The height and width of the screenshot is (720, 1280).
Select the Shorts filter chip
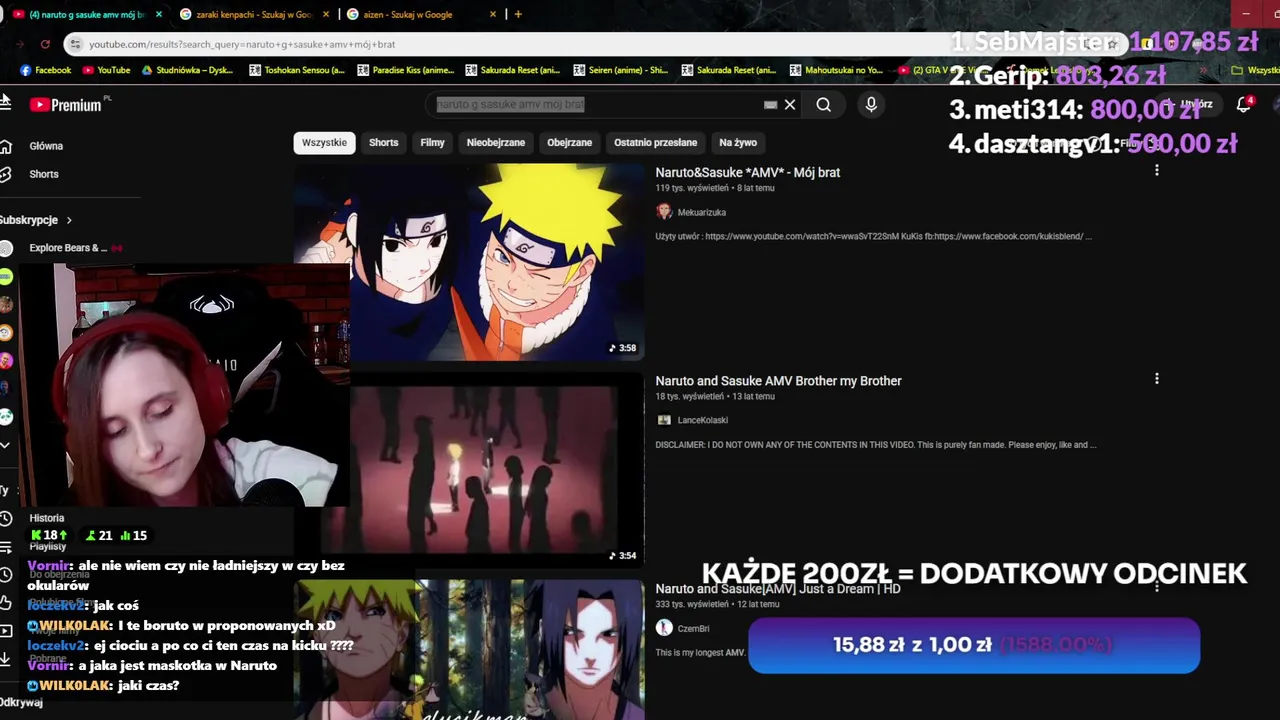coord(383,142)
